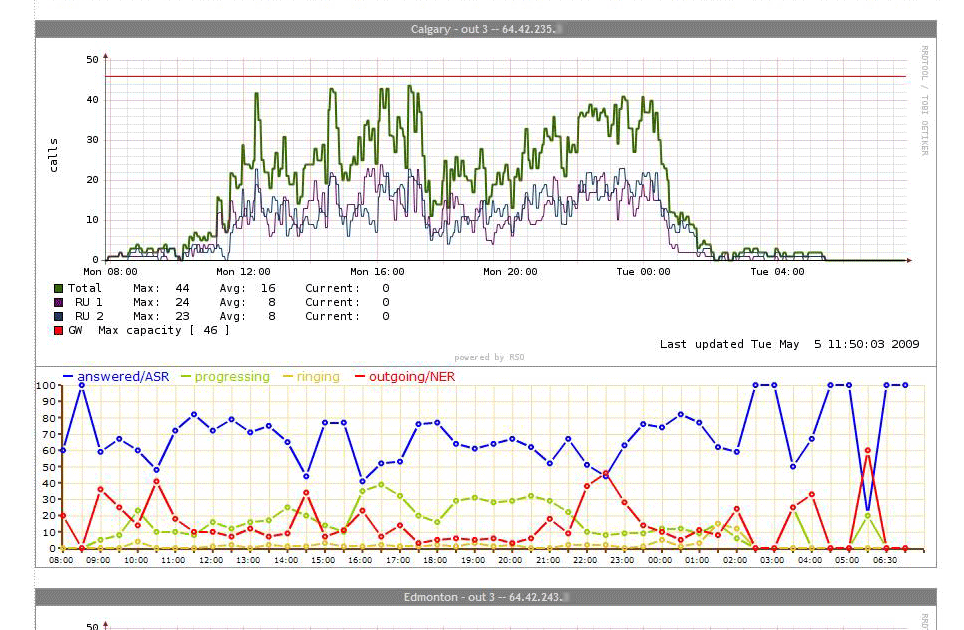The height and width of the screenshot is (630, 964).
Task: Toggle the ringing series legend
Action: tap(311, 377)
